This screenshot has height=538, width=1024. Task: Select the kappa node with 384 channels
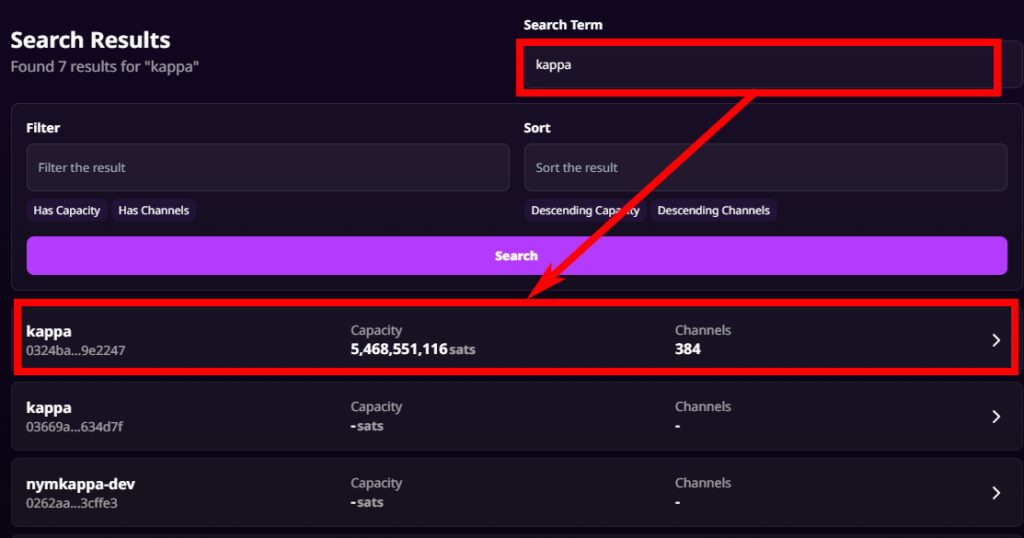(516, 339)
